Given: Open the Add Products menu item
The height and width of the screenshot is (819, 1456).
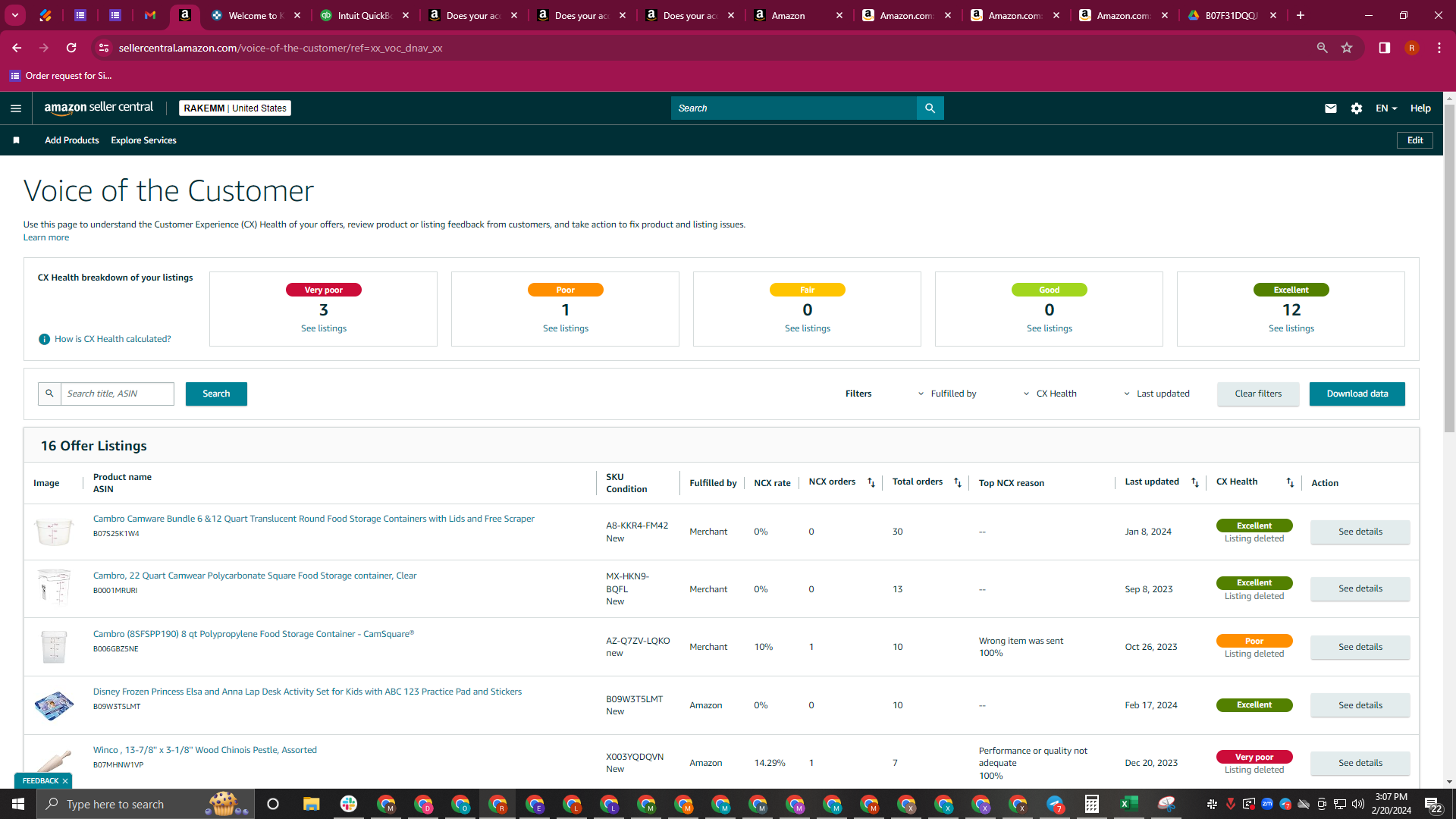Looking at the screenshot, I should [x=72, y=140].
